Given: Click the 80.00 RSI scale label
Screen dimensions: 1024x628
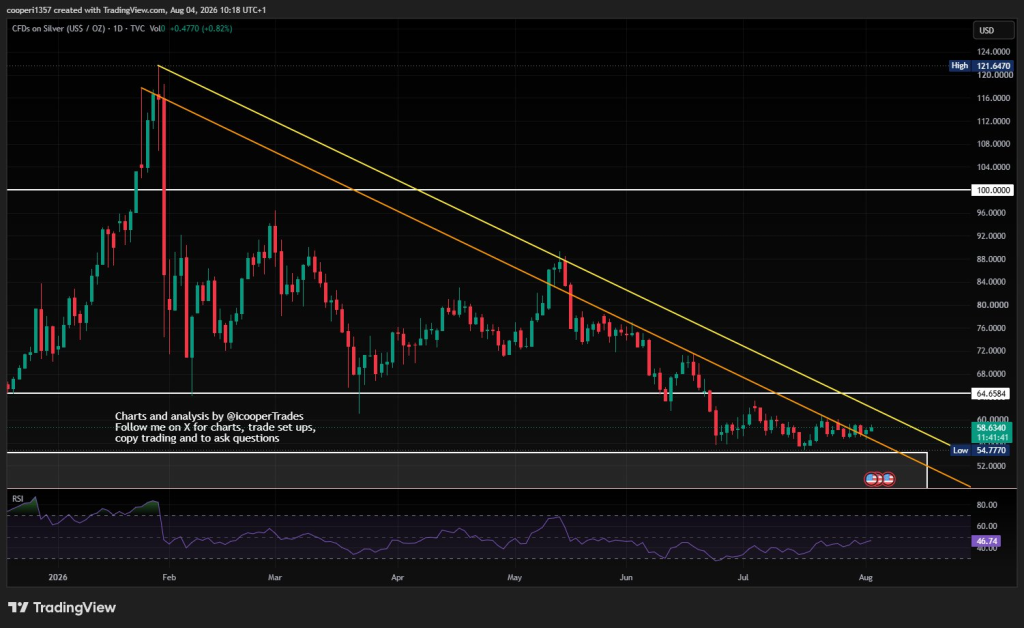Looking at the screenshot, I should 987,505.
